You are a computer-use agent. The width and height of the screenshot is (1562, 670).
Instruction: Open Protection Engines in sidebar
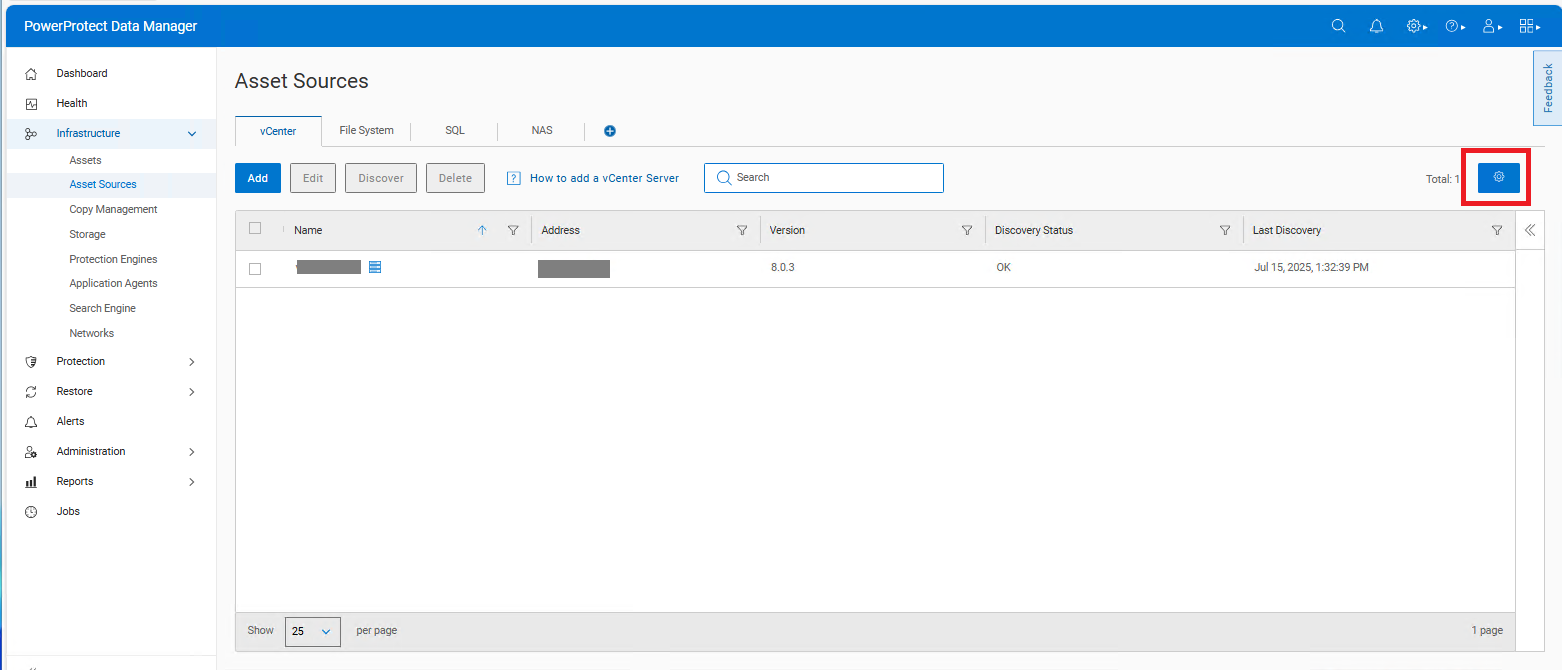(113, 259)
